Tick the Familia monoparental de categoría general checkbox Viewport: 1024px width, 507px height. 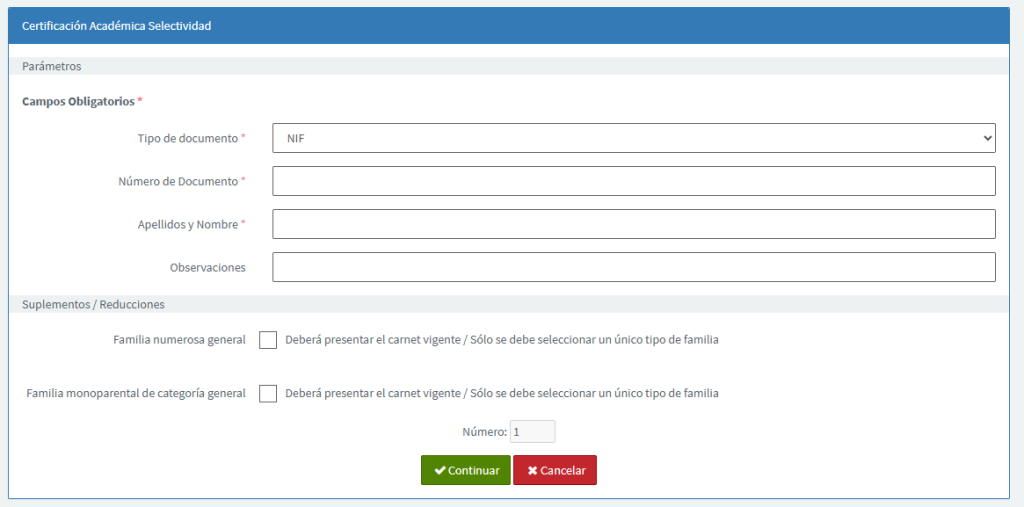pyautogui.click(x=268, y=393)
